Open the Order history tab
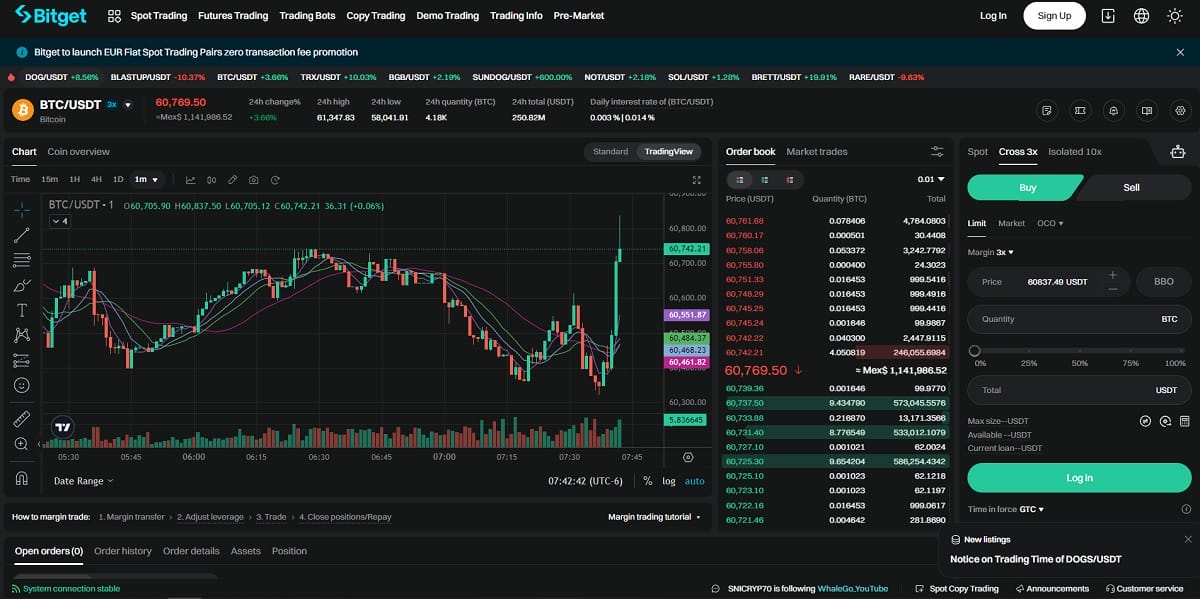 point(122,551)
